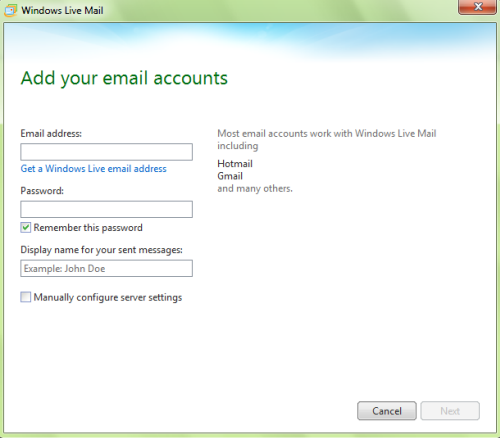Click the Remember this password label text
This screenshot has height=438, width=500.
[88, 228]
